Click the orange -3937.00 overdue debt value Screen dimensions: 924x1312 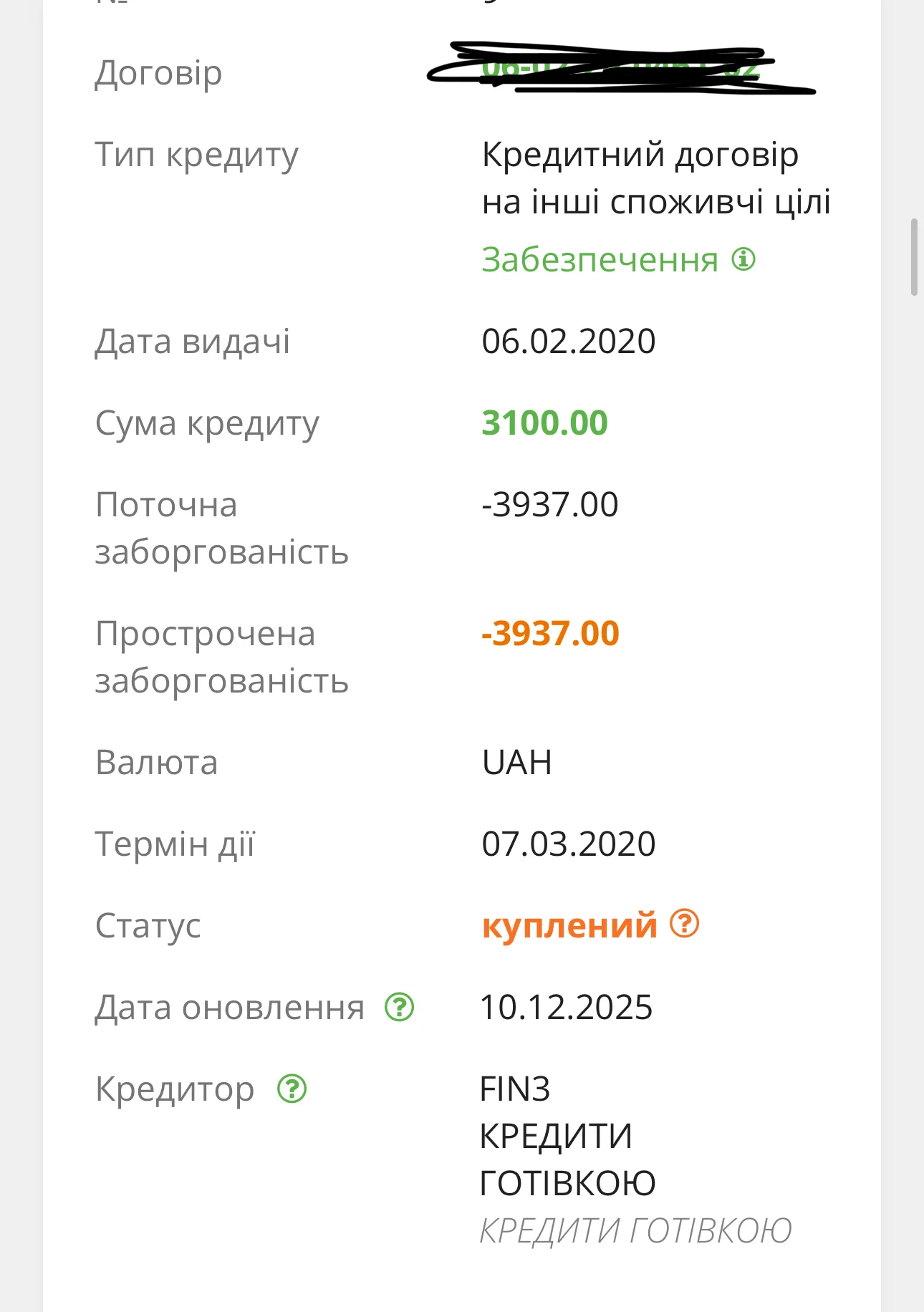[x=550, y=633]
